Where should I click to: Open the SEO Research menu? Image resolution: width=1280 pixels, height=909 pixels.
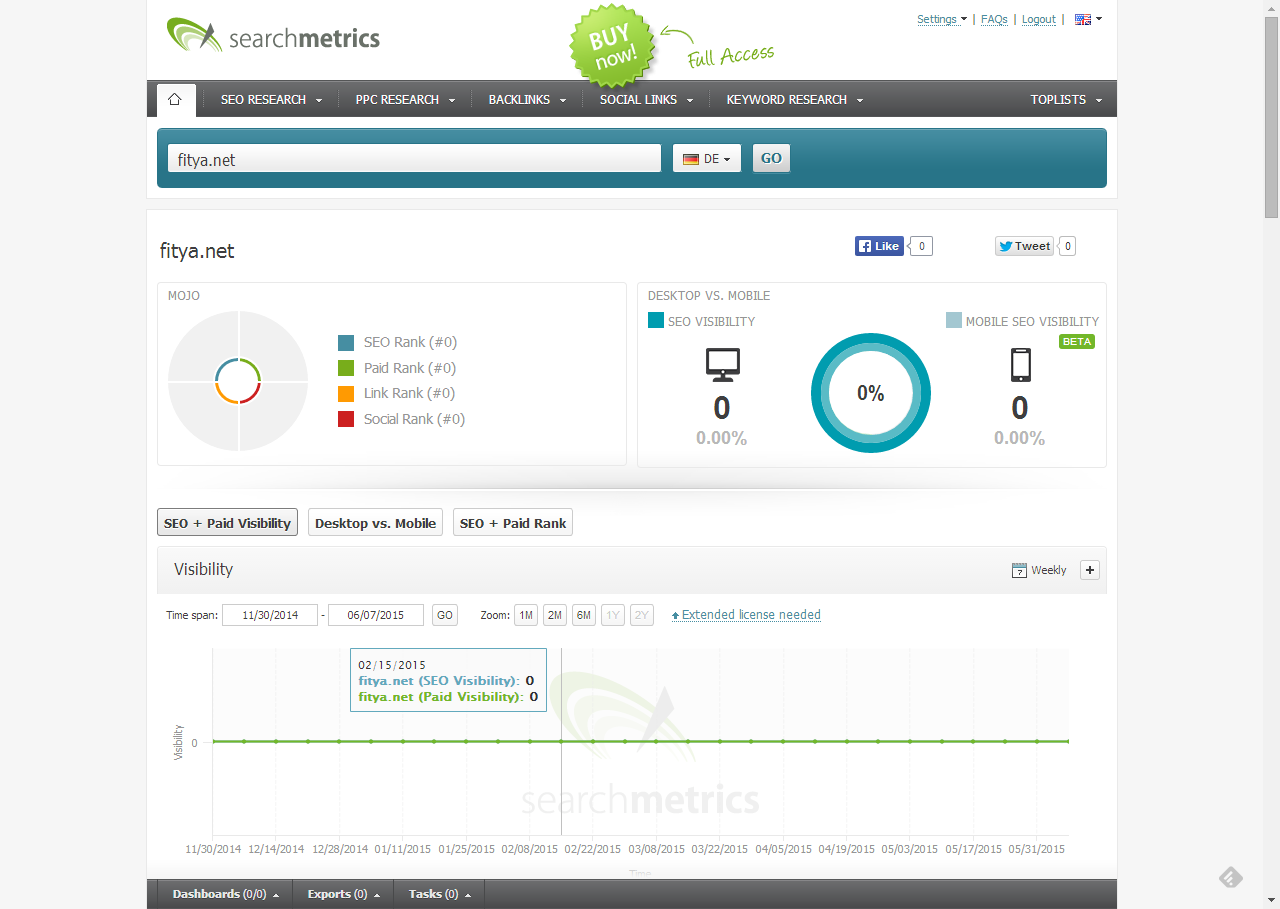271,99
